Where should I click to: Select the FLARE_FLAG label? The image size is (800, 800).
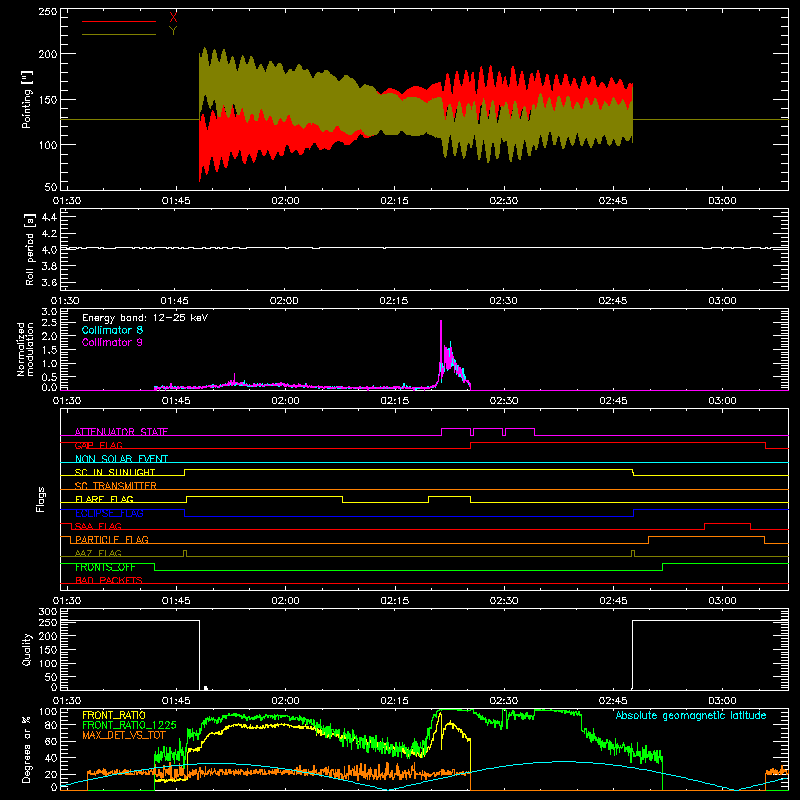point(104,499)
